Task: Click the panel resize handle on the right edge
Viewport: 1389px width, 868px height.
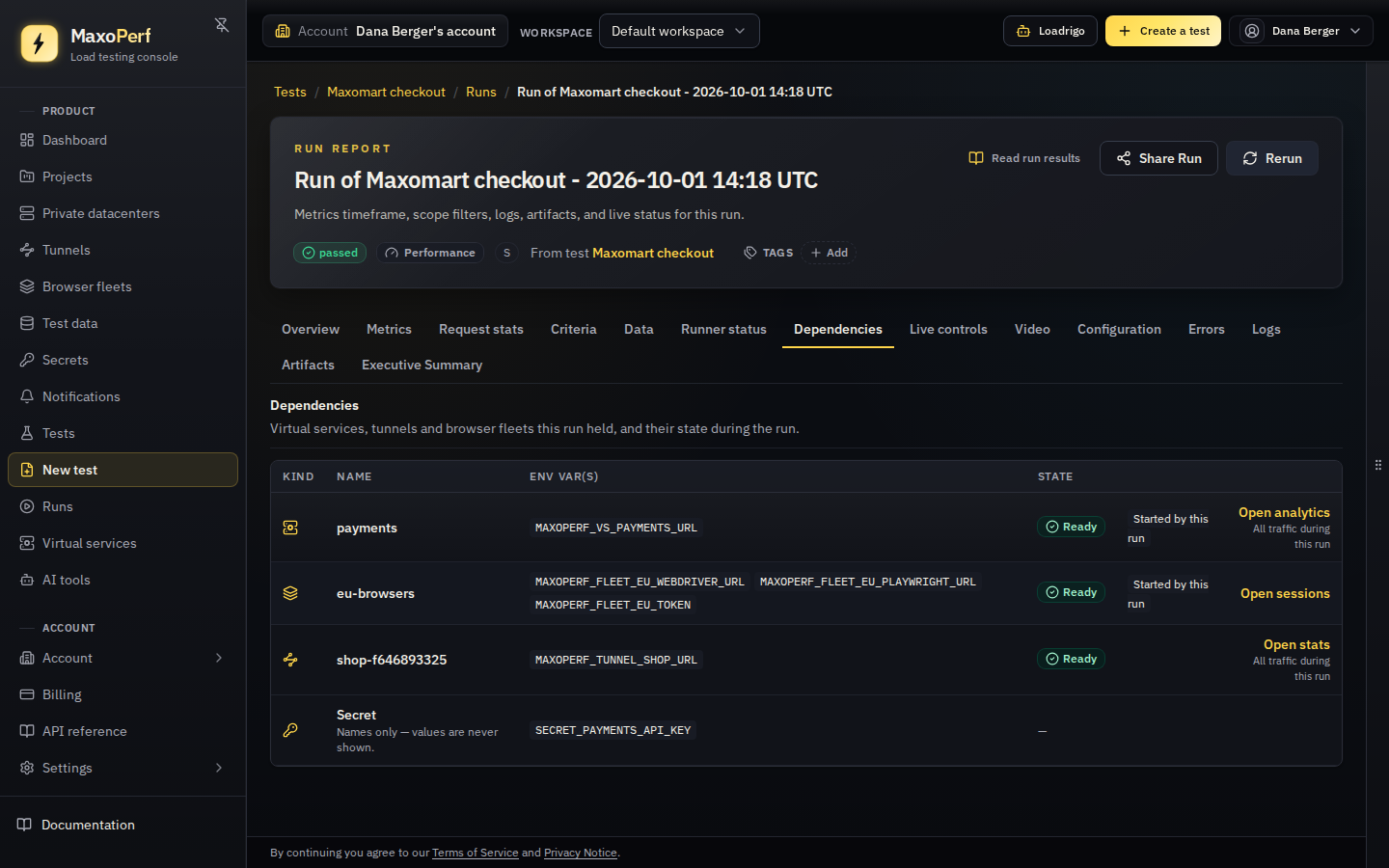Action: [1377, 465]
